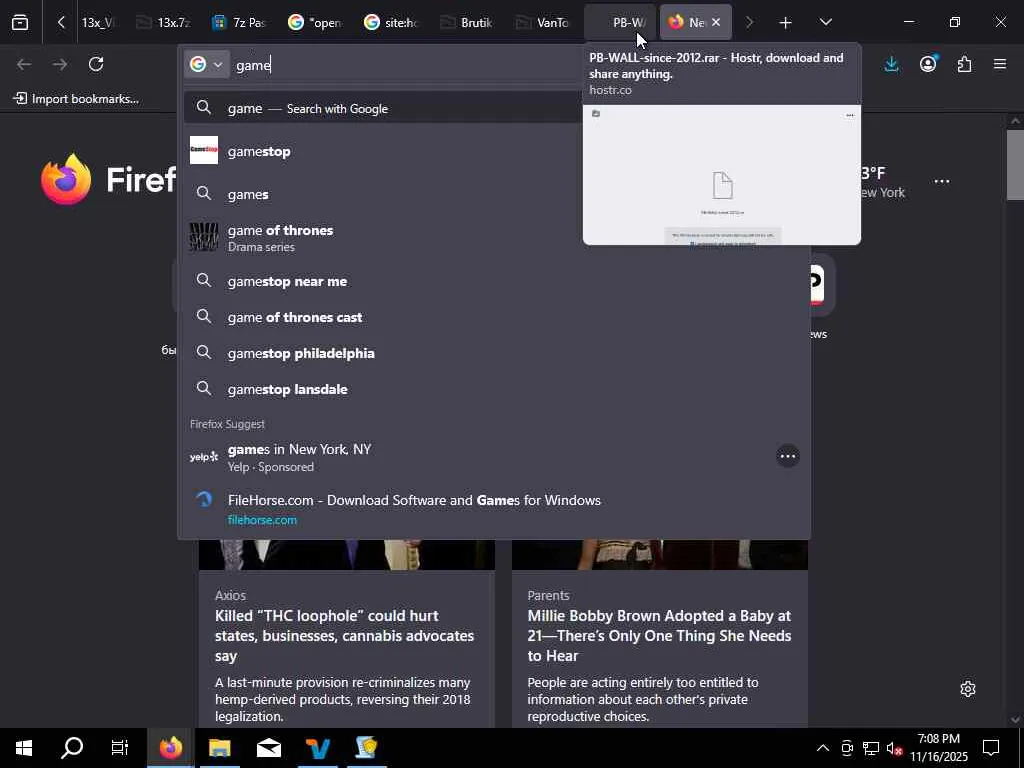Open the Action Center notifications icon
Image resolution: width=1024 pixels, height=768 pixels.
(991, 748)
